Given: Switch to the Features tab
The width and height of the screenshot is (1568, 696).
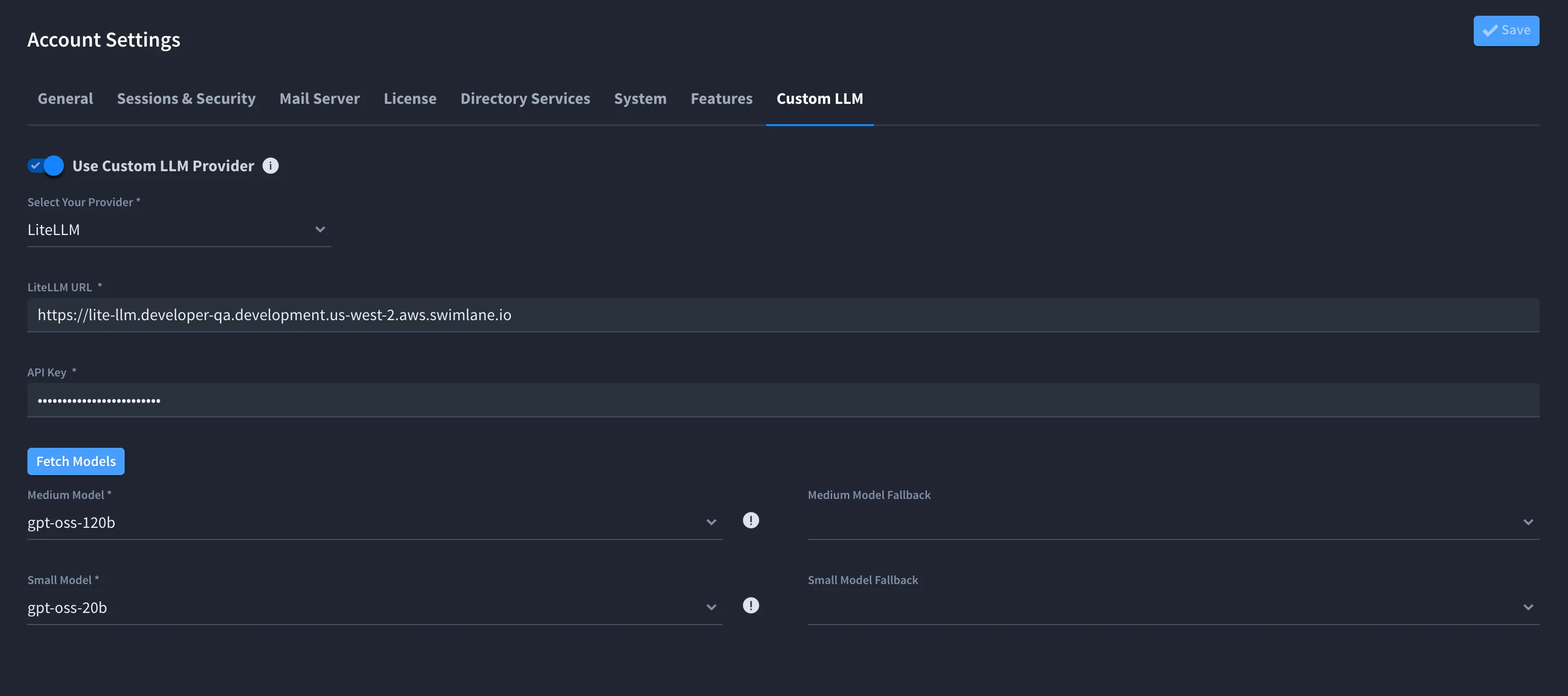Looking at the screenshot, I should pos(721,99).
